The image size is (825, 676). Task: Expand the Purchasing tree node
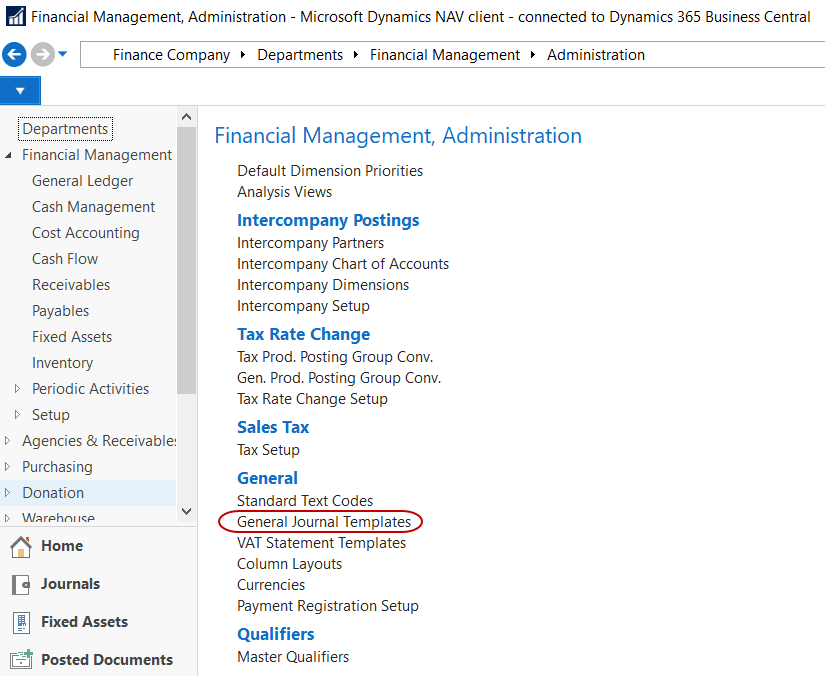(x=9, y=467)
